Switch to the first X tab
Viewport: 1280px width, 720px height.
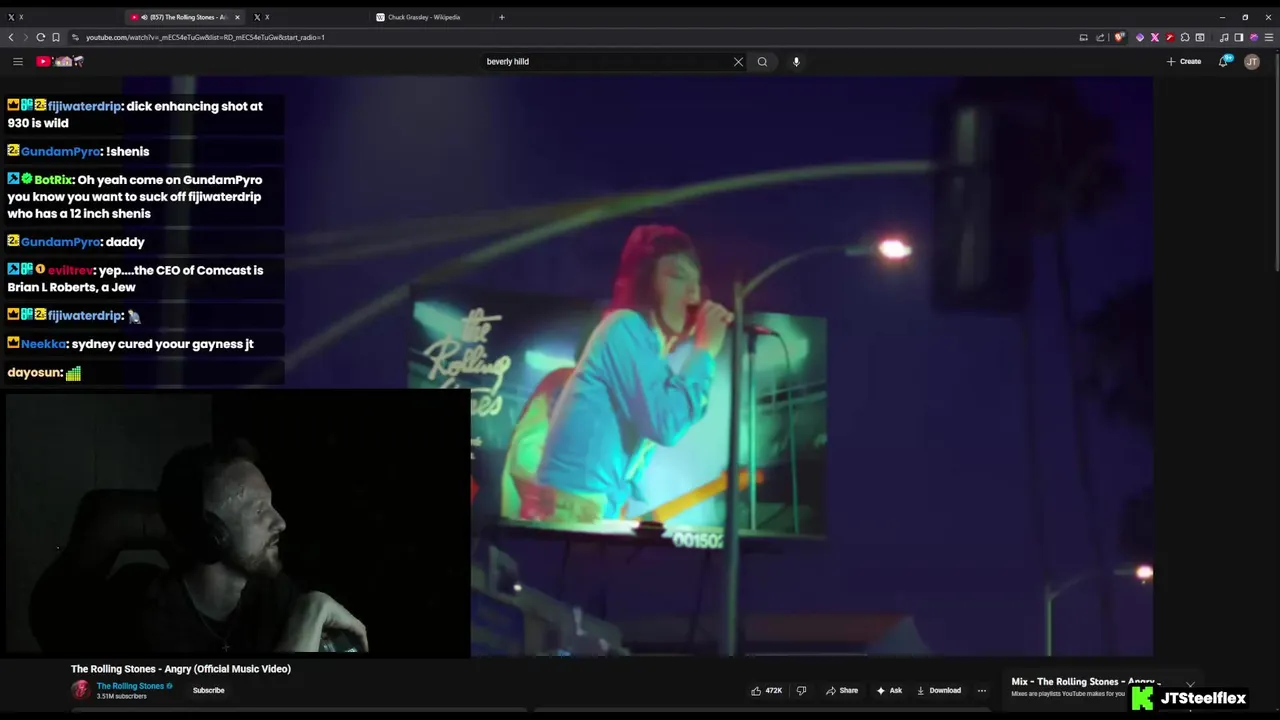pos(60,17)
